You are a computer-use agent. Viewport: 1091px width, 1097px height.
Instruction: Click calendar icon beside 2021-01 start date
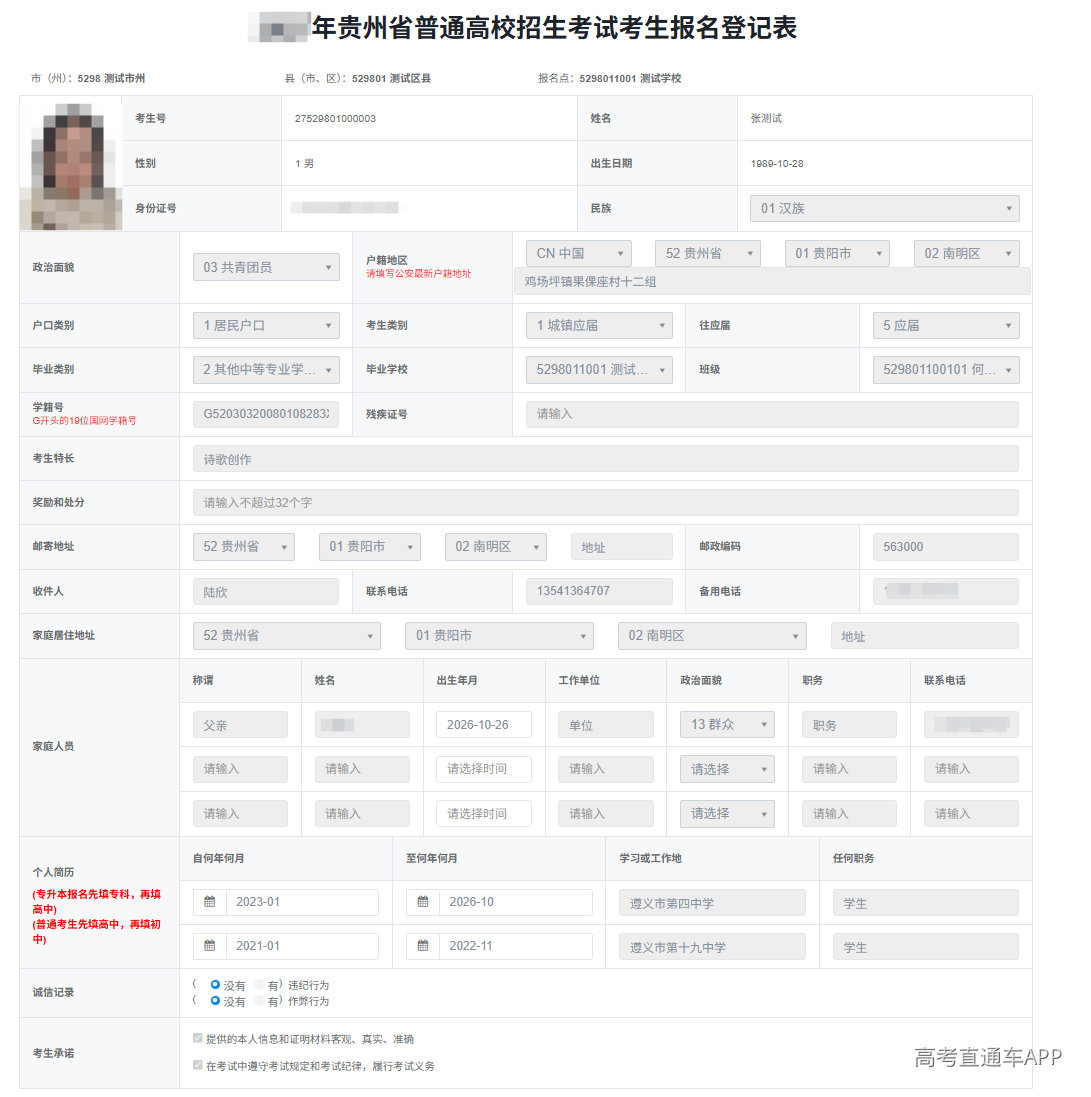[x=209, y=946]
